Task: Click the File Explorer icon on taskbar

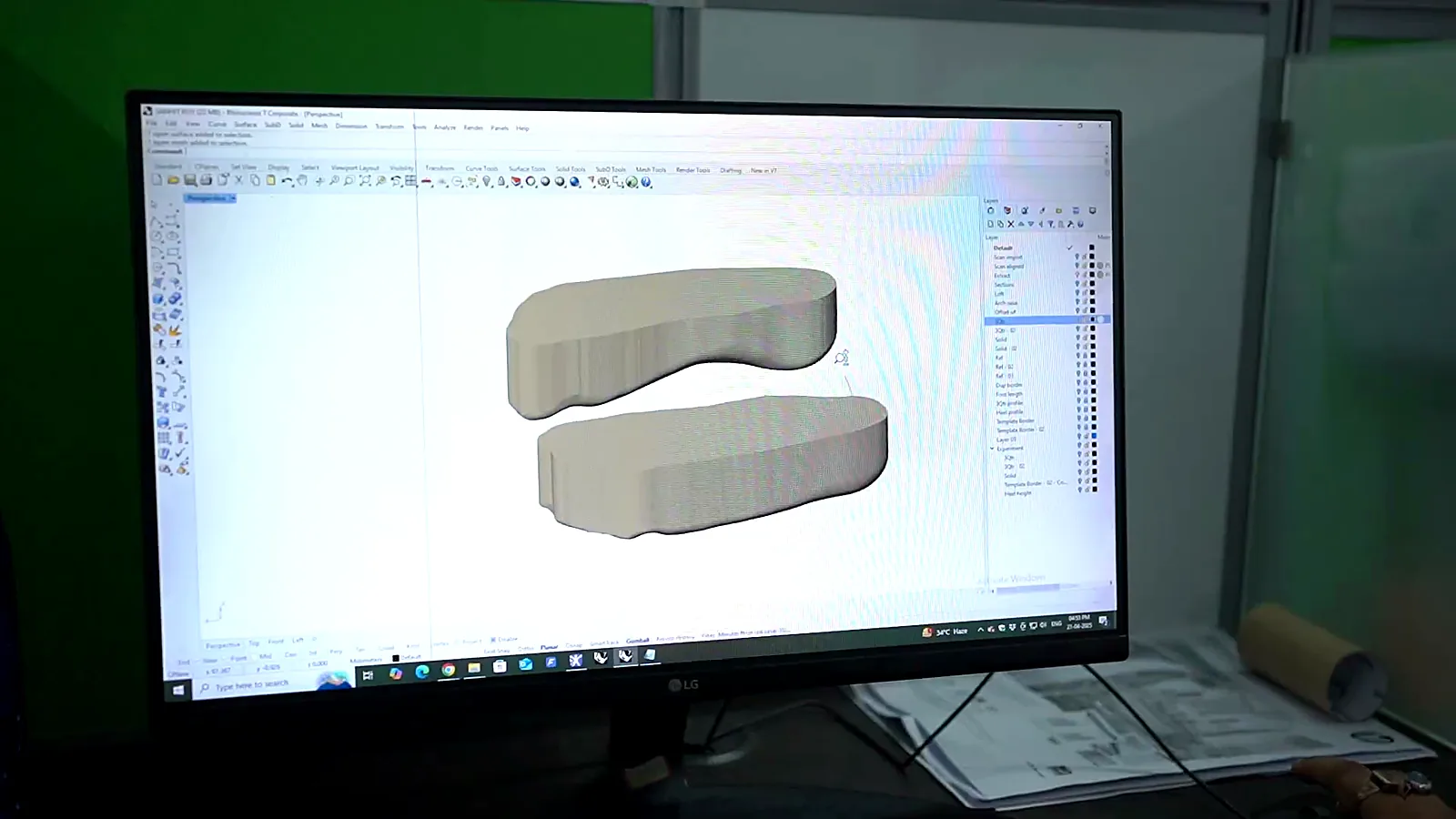Action: [473, 668]
